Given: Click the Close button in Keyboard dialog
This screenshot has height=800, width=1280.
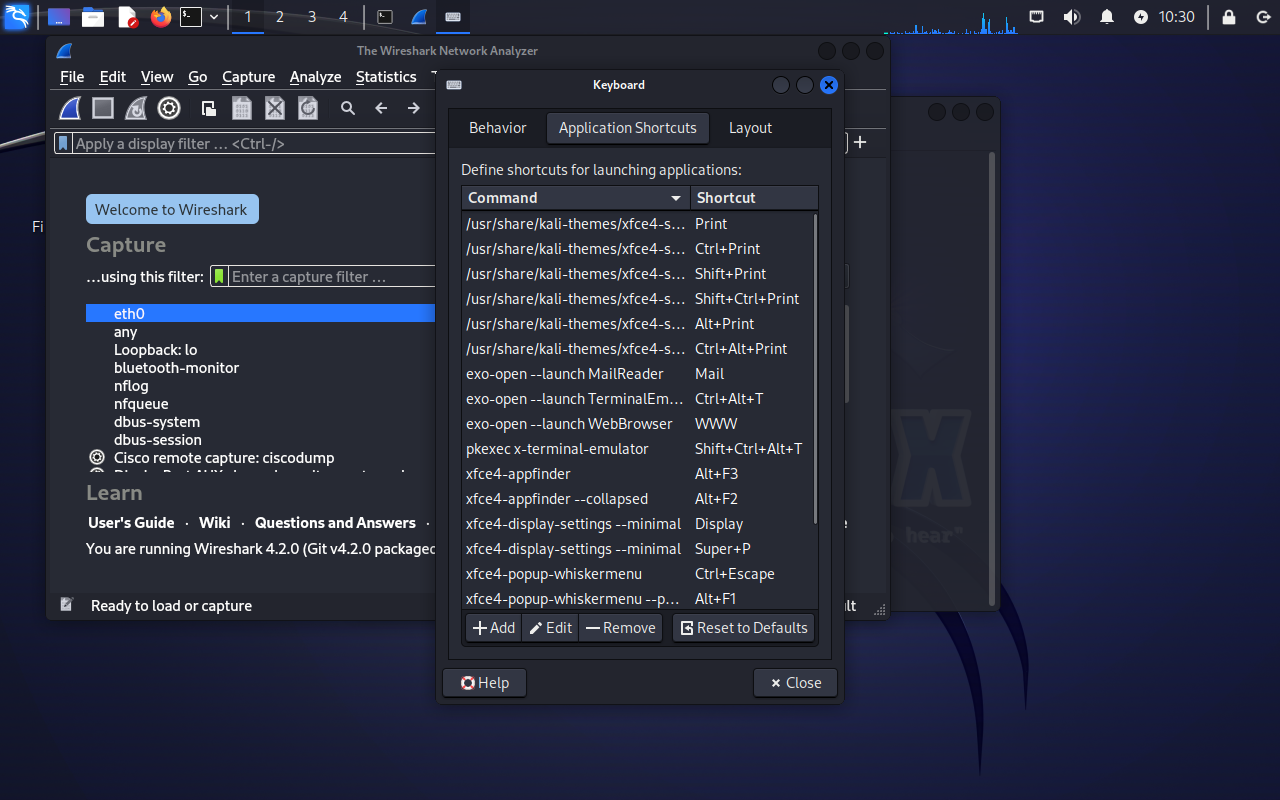Looking at the screenshot, I should [795, 683].
